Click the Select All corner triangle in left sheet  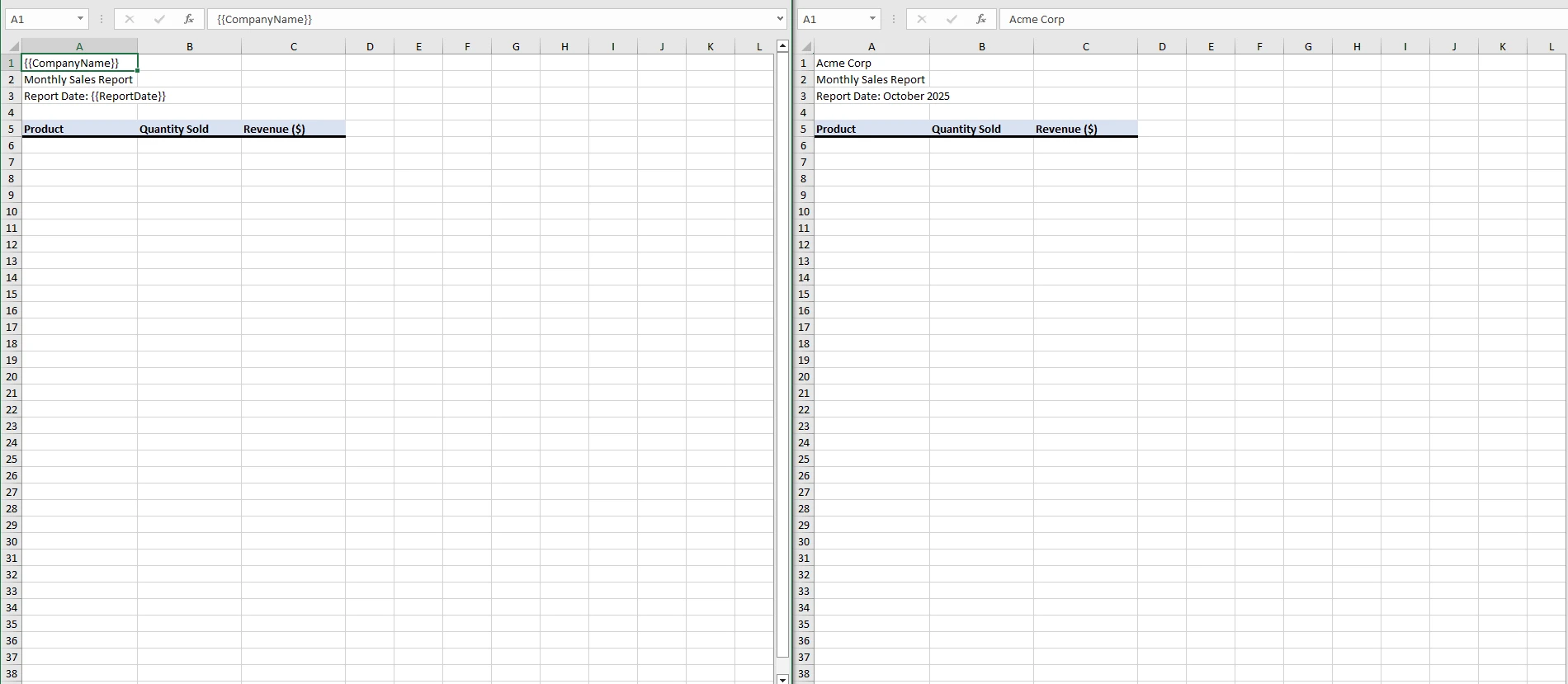pyautogui.click(x=13, y=47)
